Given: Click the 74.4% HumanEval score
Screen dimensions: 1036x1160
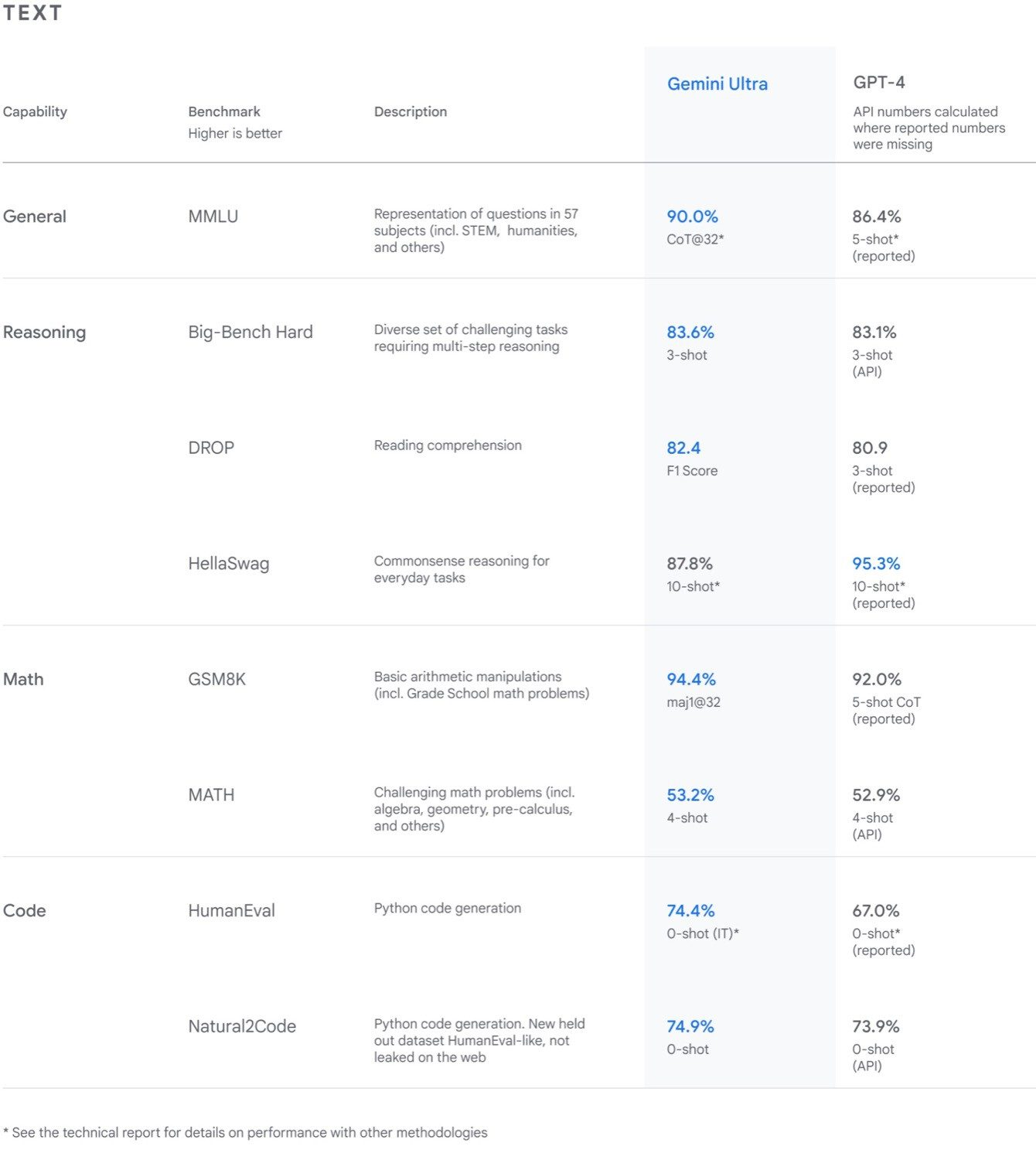Looking at the screenshot, I should pyautogui.click(x=690, y=911).
